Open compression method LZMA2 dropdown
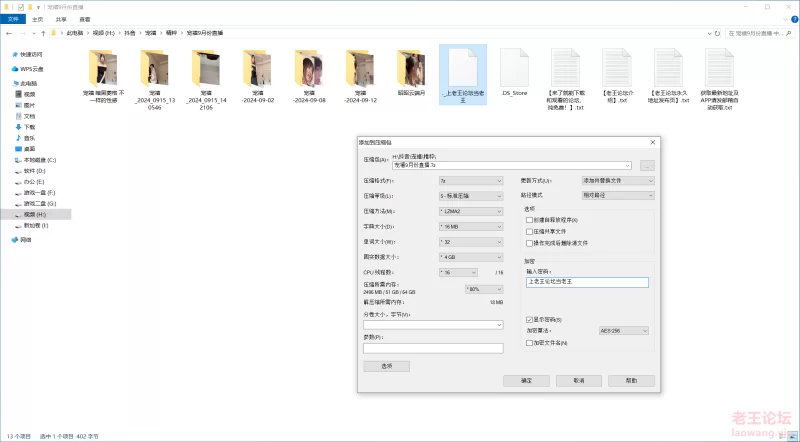 (471, 211)
